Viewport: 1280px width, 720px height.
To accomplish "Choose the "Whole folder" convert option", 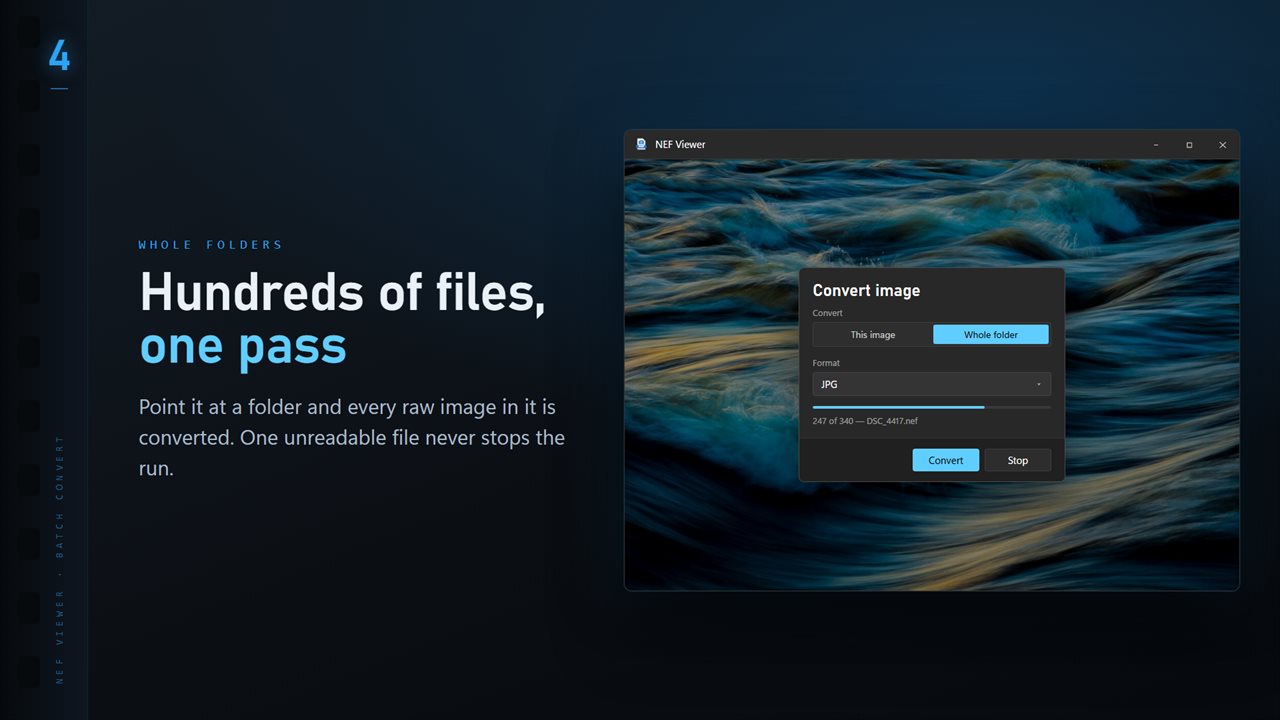I will (x=991, y=335).
